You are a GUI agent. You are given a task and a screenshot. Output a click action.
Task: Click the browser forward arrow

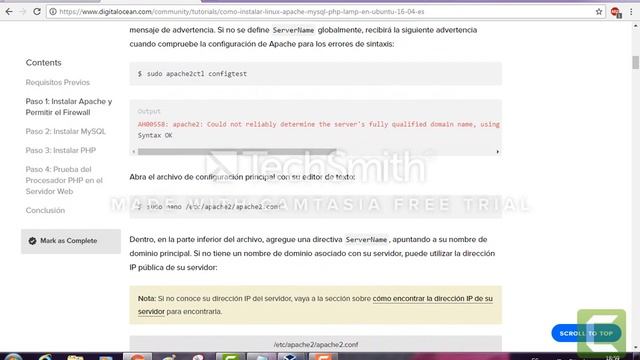(x=23, y=12)
